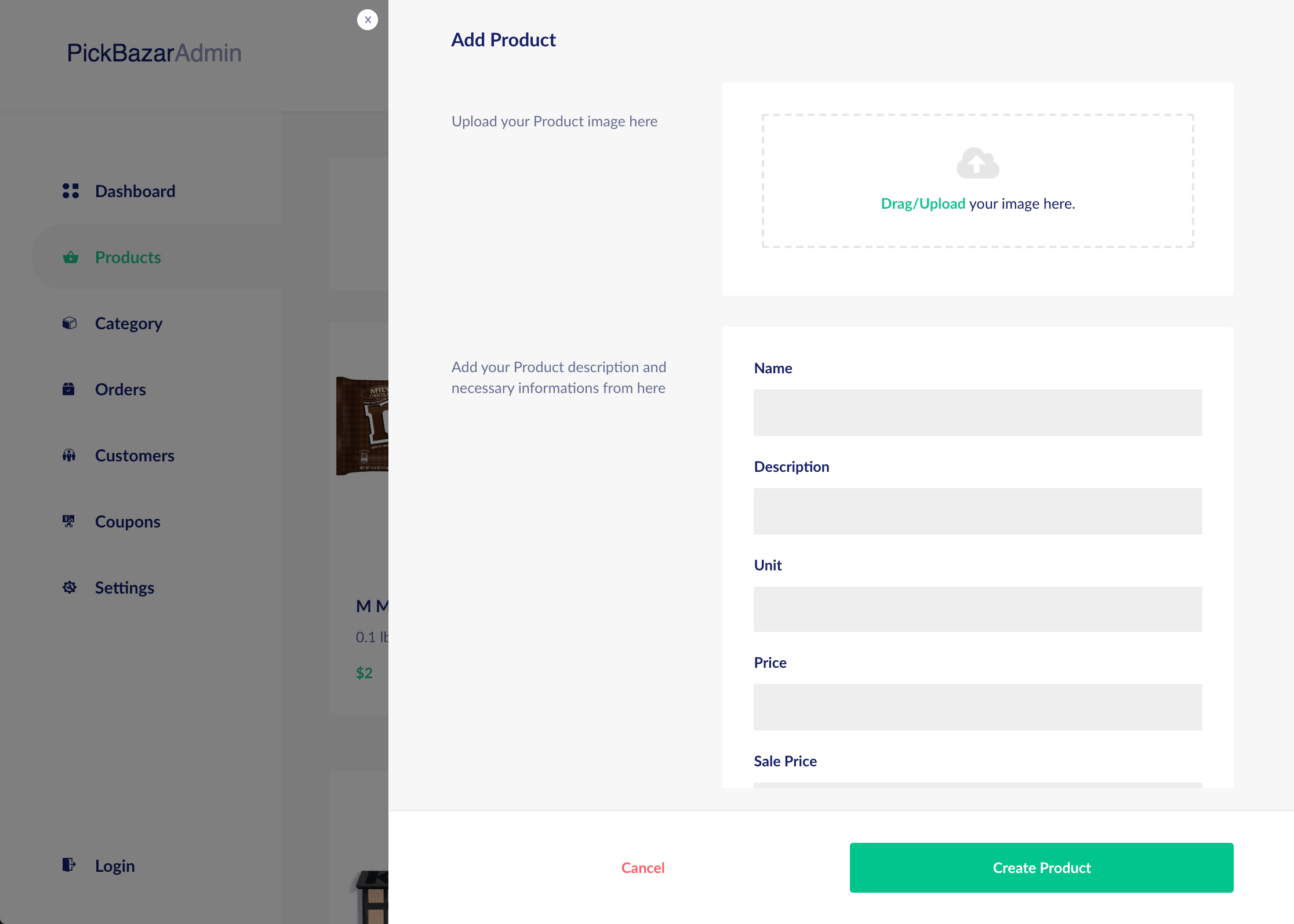
Task: Close the Add Product drawer
Action: tap(368, 19)
